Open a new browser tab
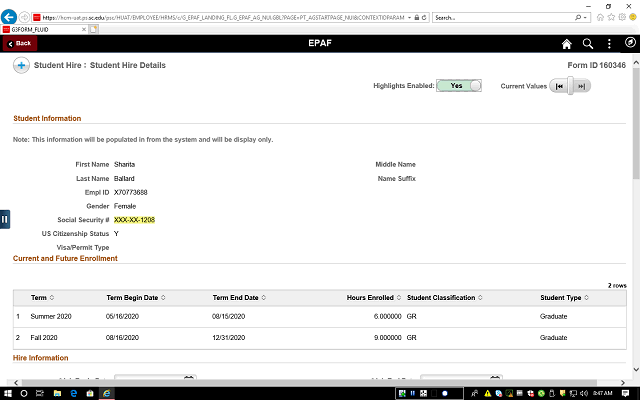The width and height of the screenshot is (640, 400). [x=94, y=29]
